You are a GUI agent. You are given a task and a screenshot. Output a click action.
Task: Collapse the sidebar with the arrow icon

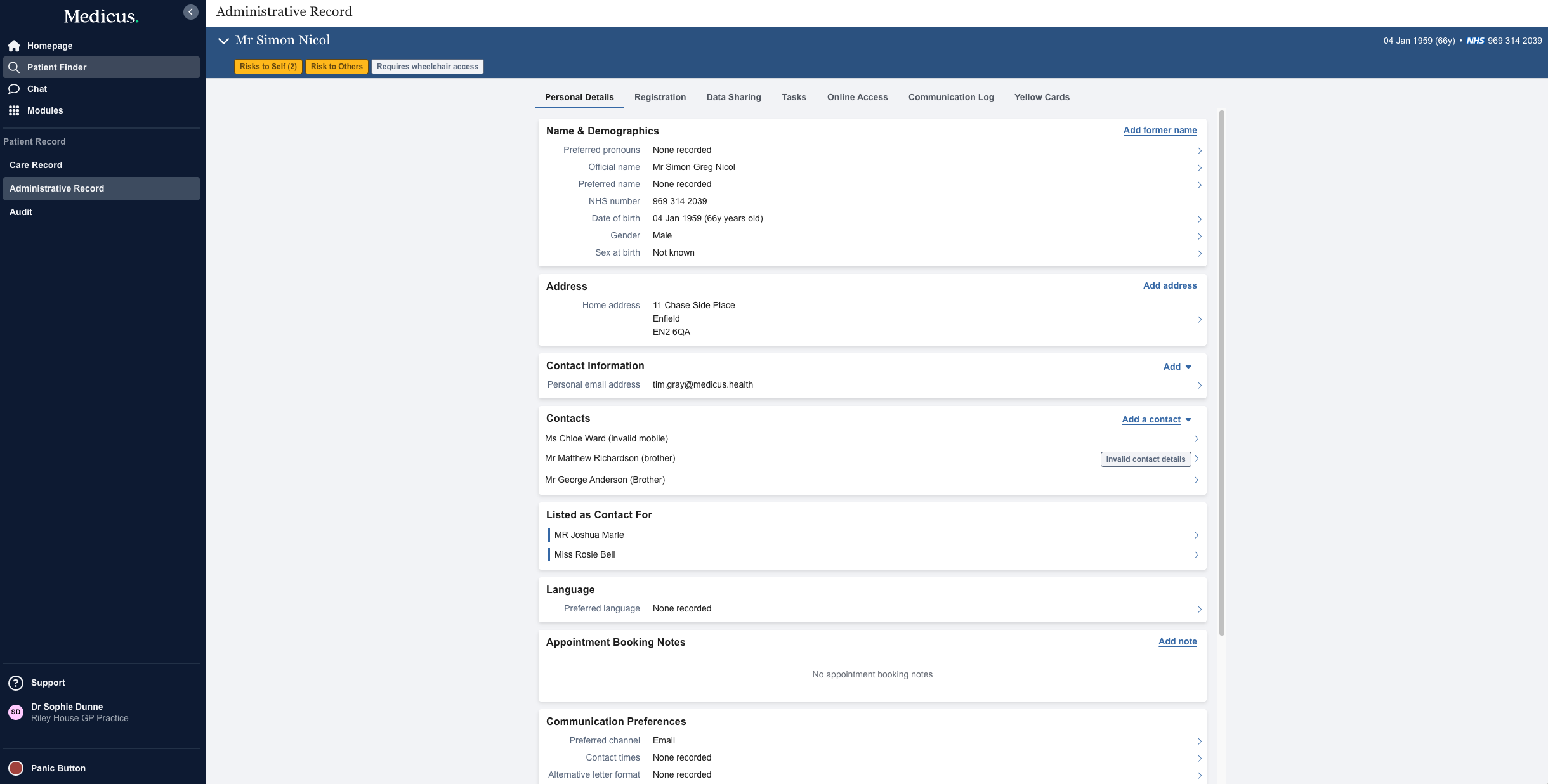pyautogui.click(x=190, y=11)
